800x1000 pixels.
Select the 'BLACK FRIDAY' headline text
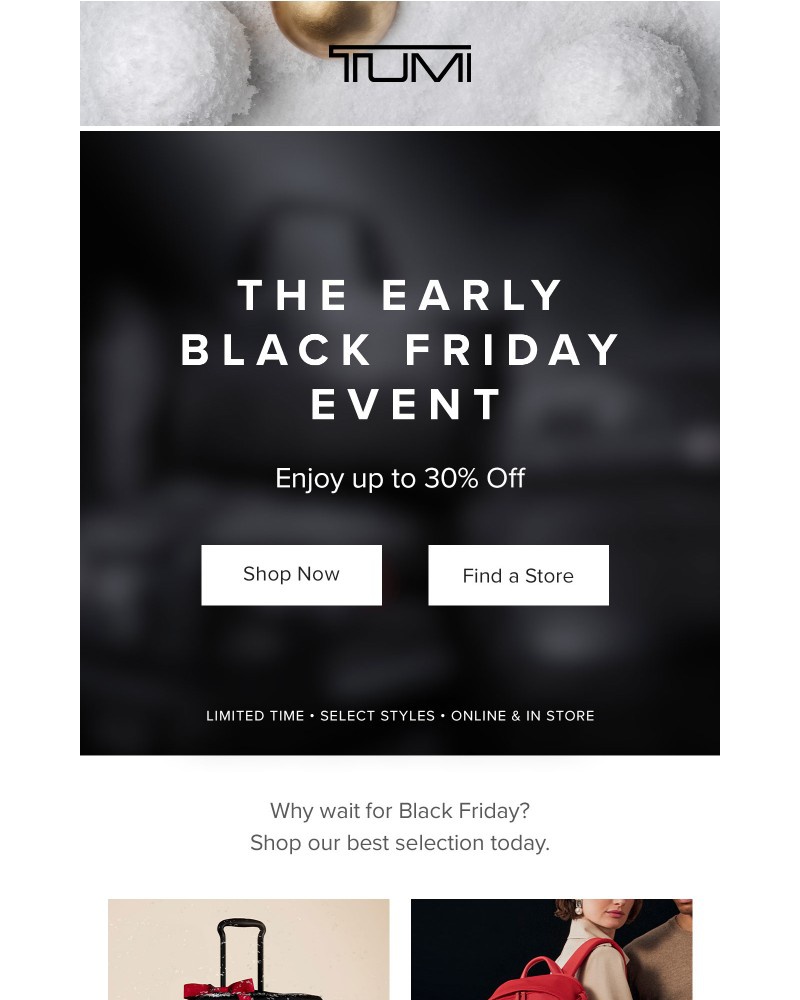click(x=401, y=349)
